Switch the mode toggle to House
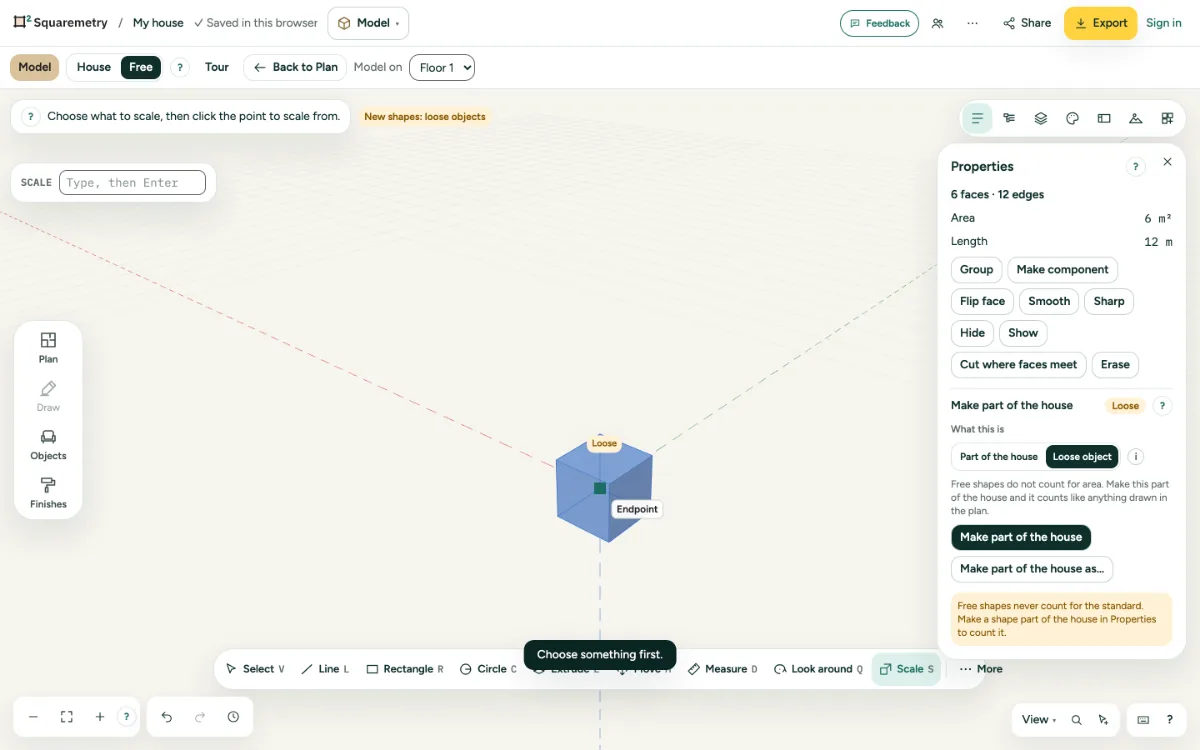The height and width of the screenshot is (750, 1200). coord(94,67)
